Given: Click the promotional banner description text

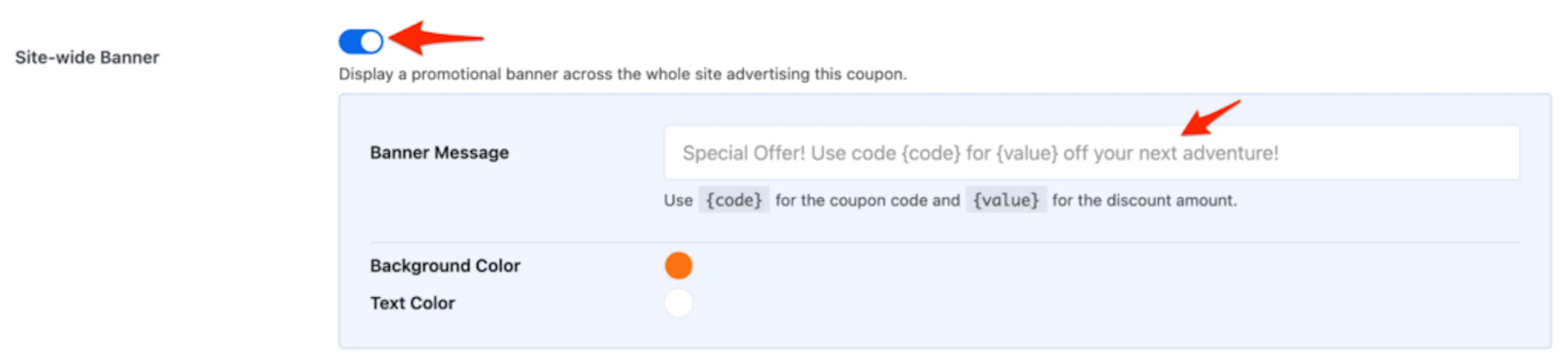Looking at the screenshot, I should [x=622, y=74].
